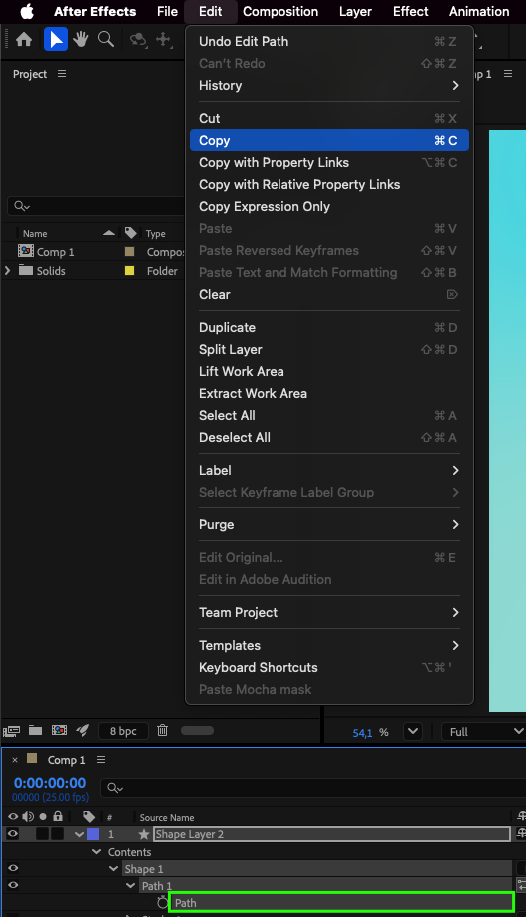
Task: Select the Zoom magnifier tool
Action: pyautogui.click(x=106, y=39)
